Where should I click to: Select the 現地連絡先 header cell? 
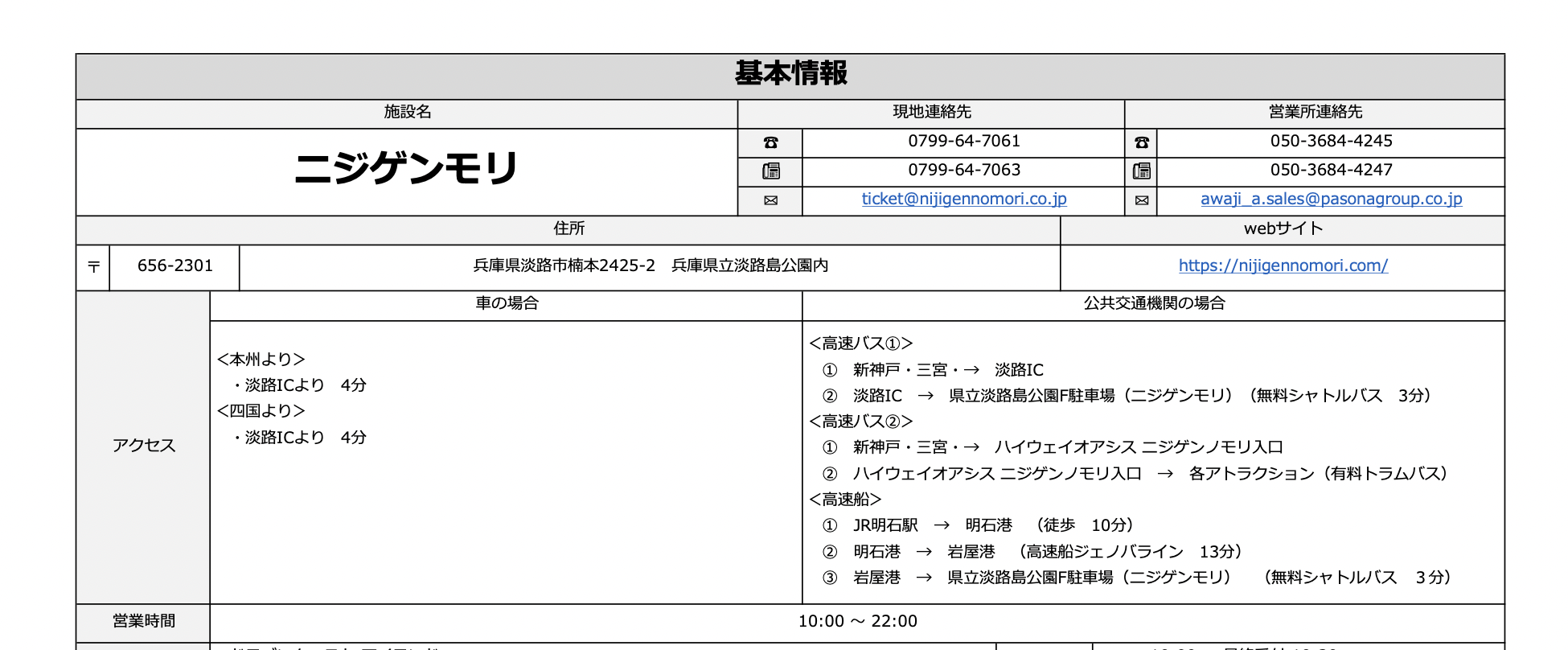click(x=931, y=113)
